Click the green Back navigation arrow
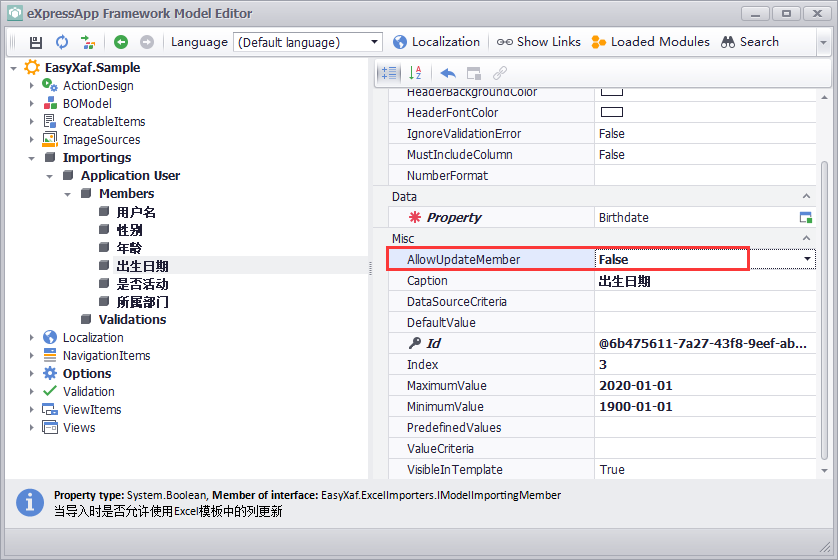Image resolution: width=838 pixels, height=560 pixels. 121,42
